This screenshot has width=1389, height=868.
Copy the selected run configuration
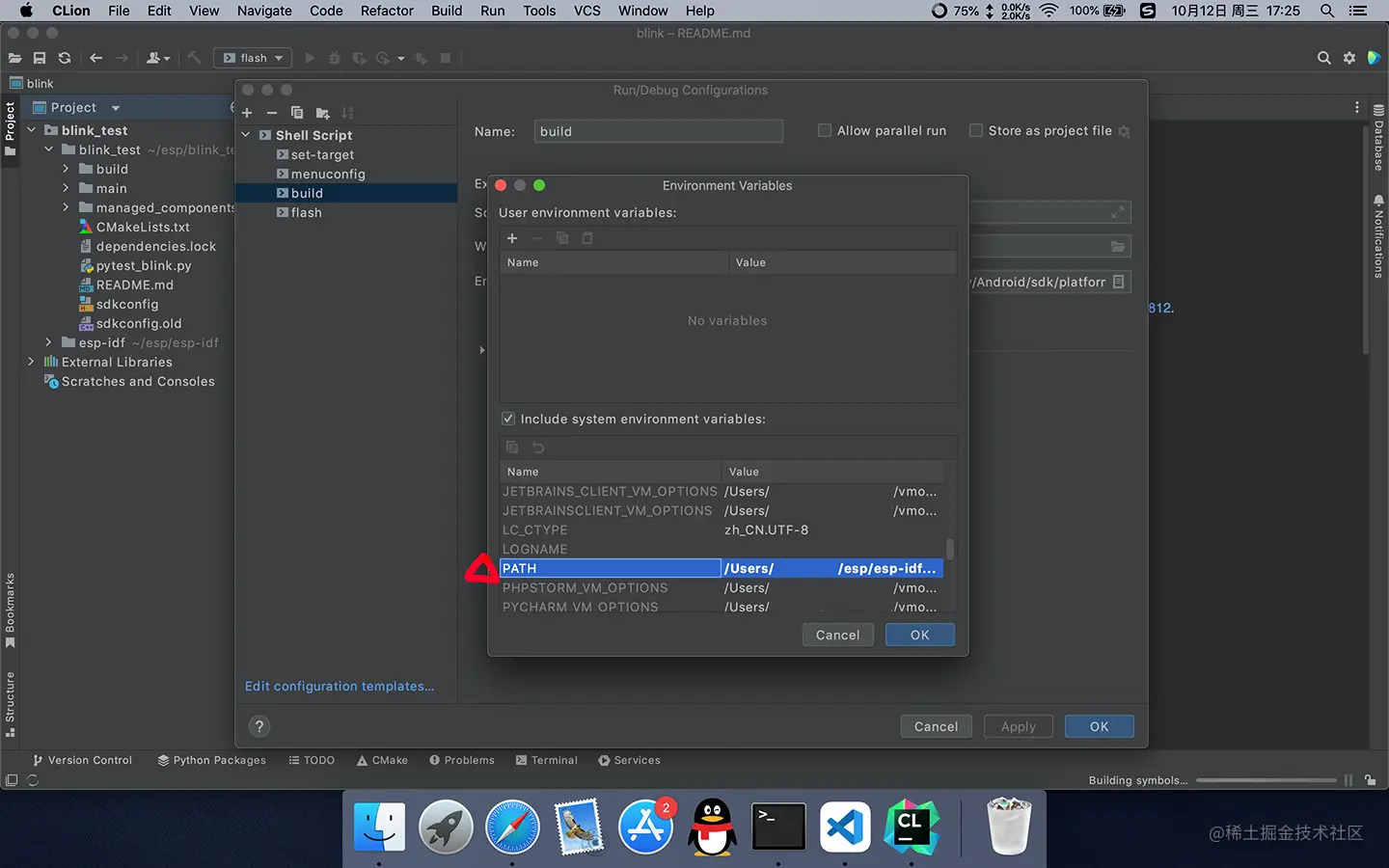tap(297, 113)
